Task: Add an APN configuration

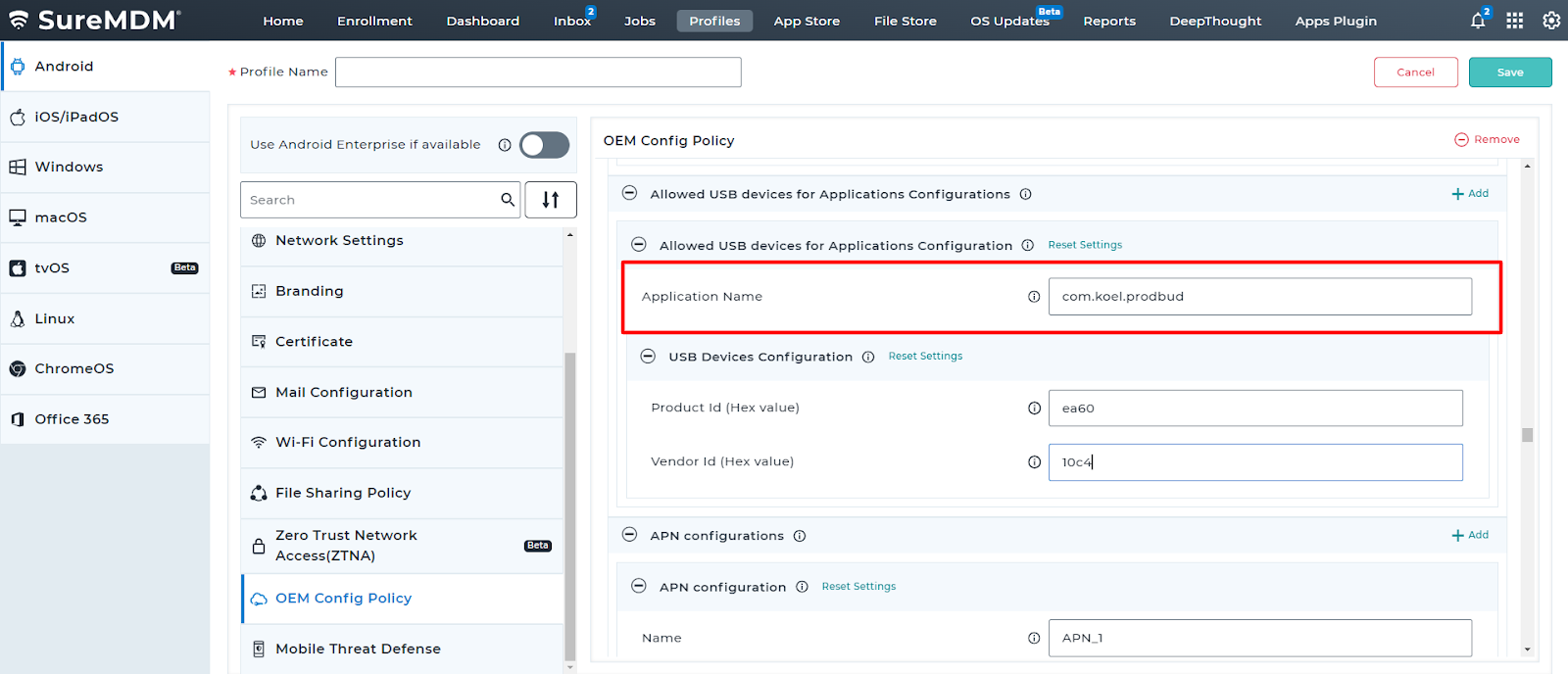Action: [x=1470, y=535]
